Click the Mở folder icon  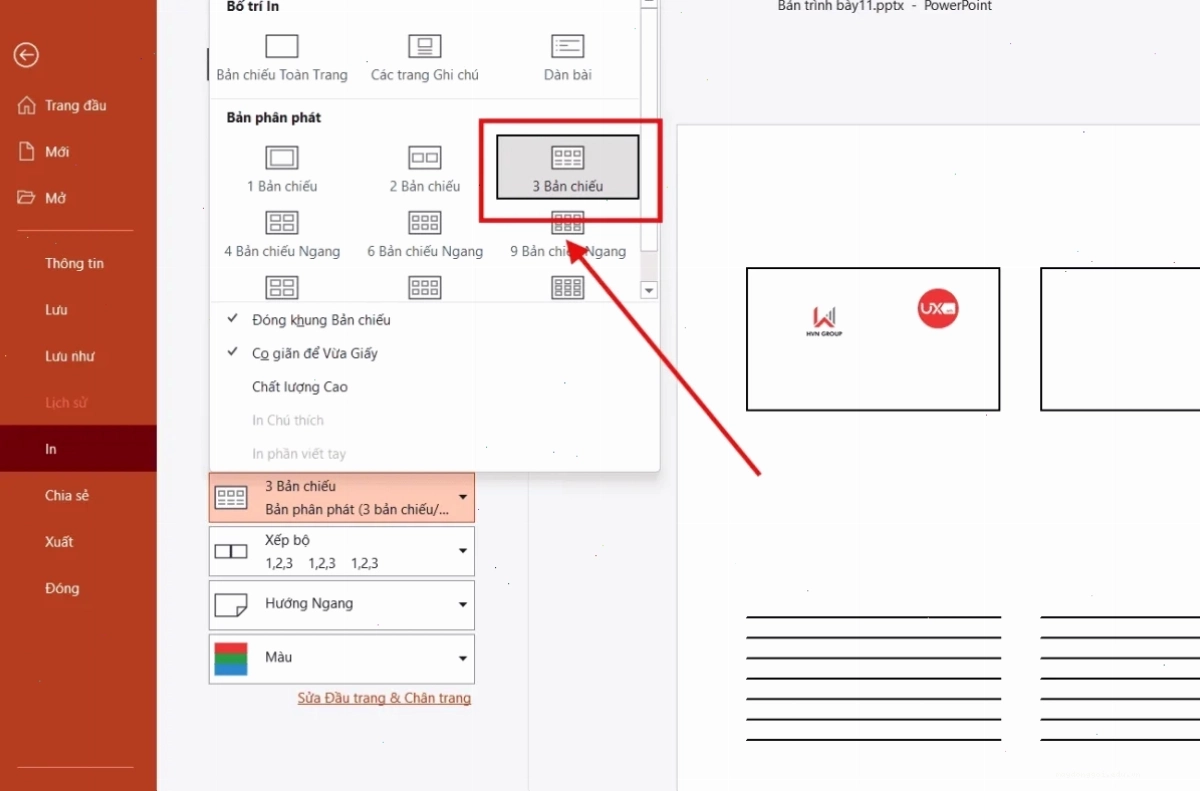(27, 197)
